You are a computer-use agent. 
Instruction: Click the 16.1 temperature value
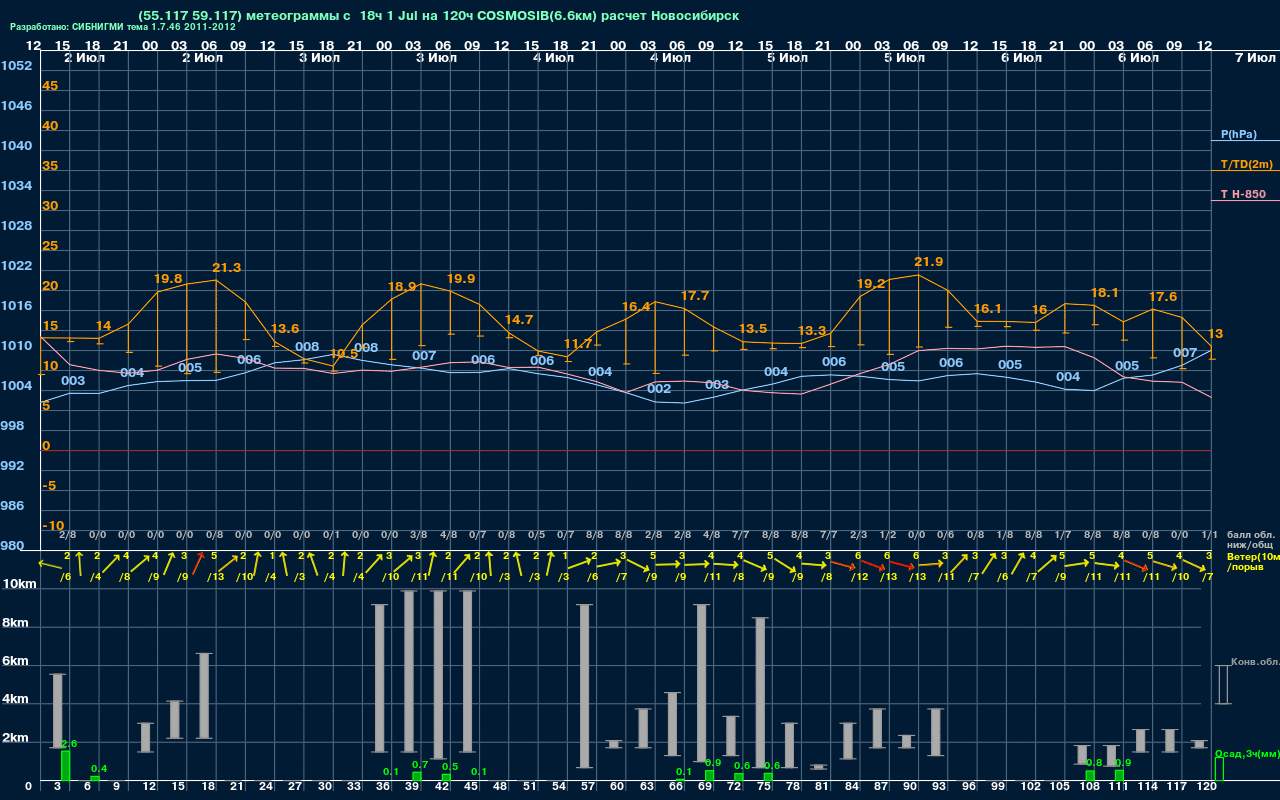pyautogui.click(x=987, y=309)
